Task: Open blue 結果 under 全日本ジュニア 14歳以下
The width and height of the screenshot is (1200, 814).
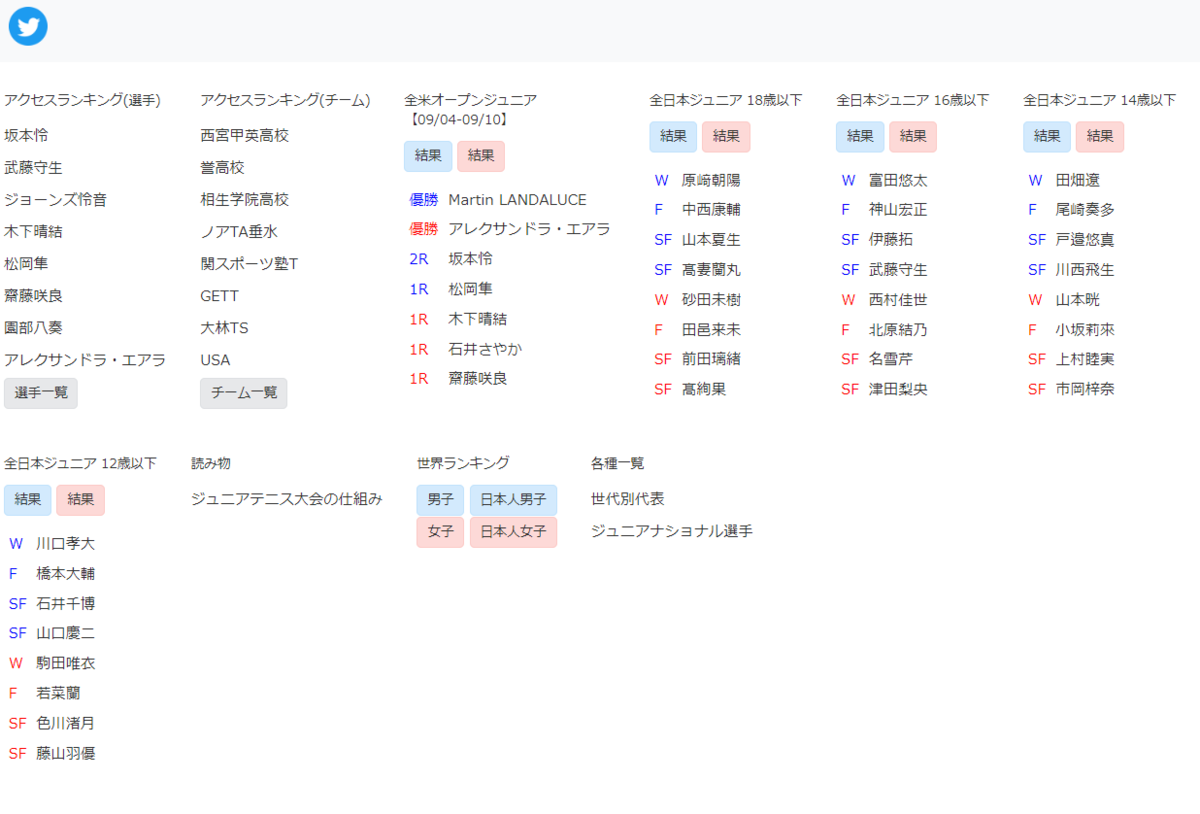Action: click(x=1047, y=137)
